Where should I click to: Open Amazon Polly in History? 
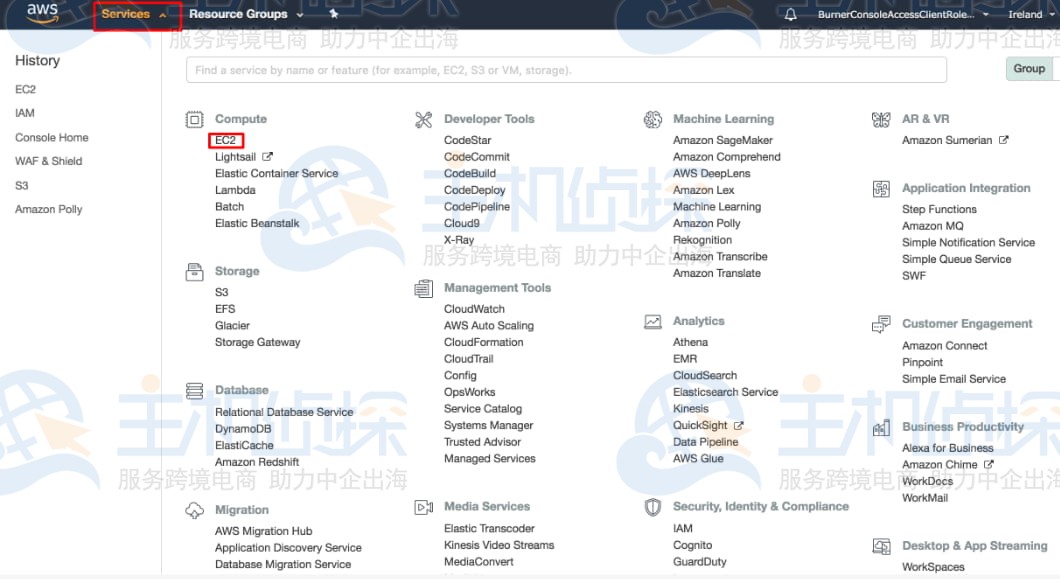click(x=49, y=209)
